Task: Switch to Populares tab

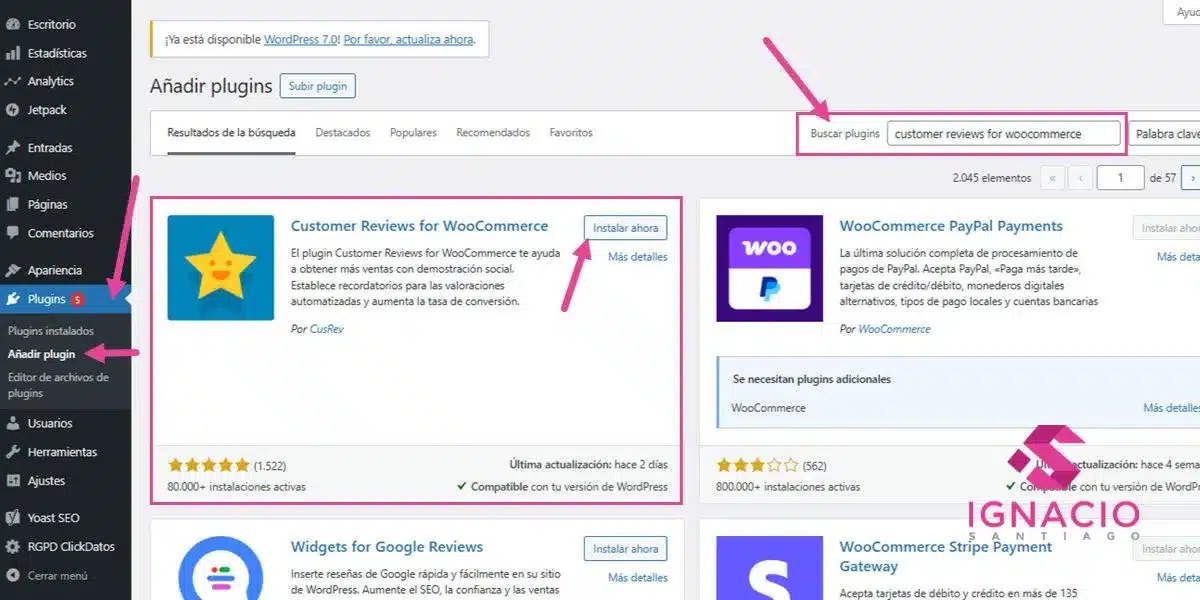Action: [x=413, y=132]
